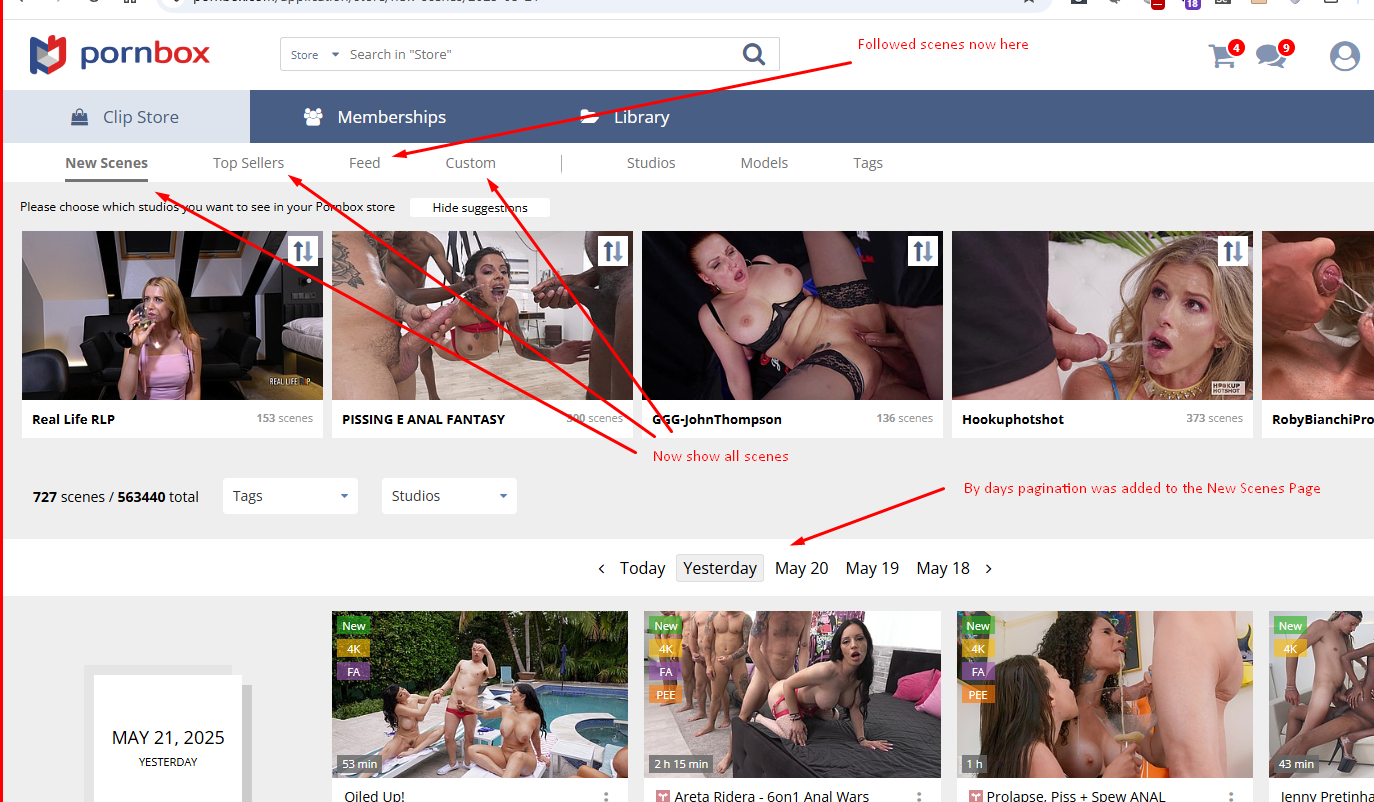
Task: Go to next days with right arrow
Action: coord(989,568)
